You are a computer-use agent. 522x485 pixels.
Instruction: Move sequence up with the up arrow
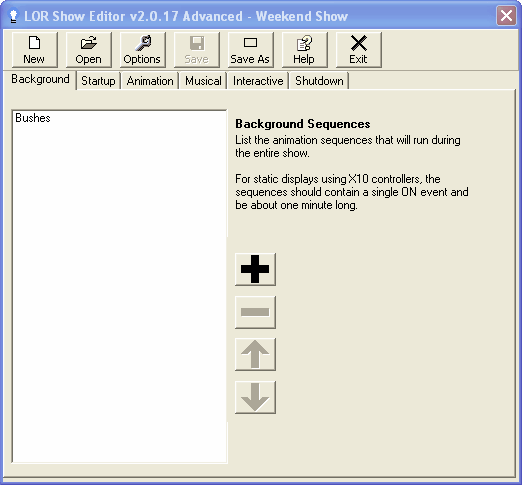[255, 354]
